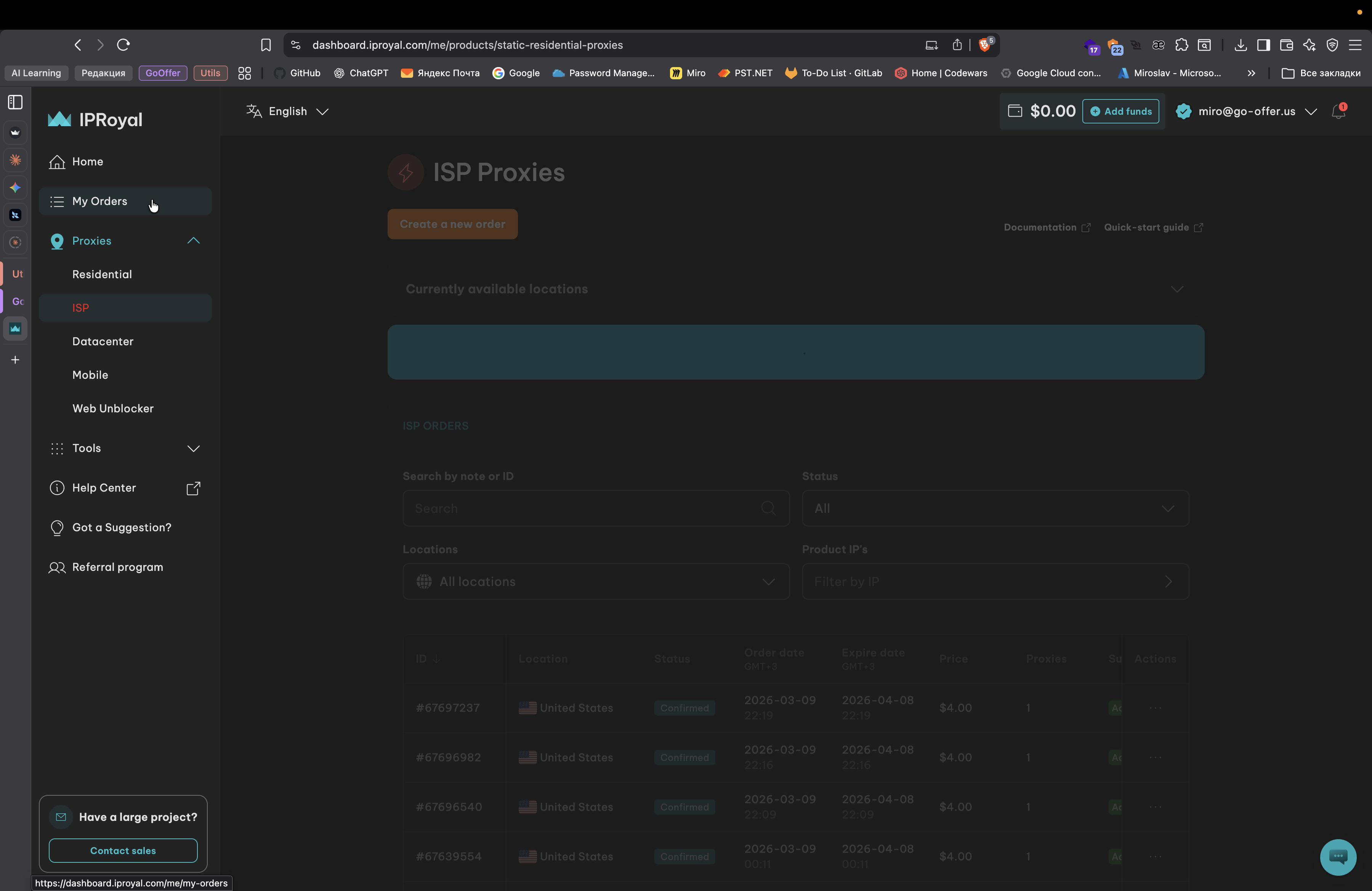The height and width of the screenshot is (891, 1372).
Task: Go to Residential proxies
Action: coord(102,274)
